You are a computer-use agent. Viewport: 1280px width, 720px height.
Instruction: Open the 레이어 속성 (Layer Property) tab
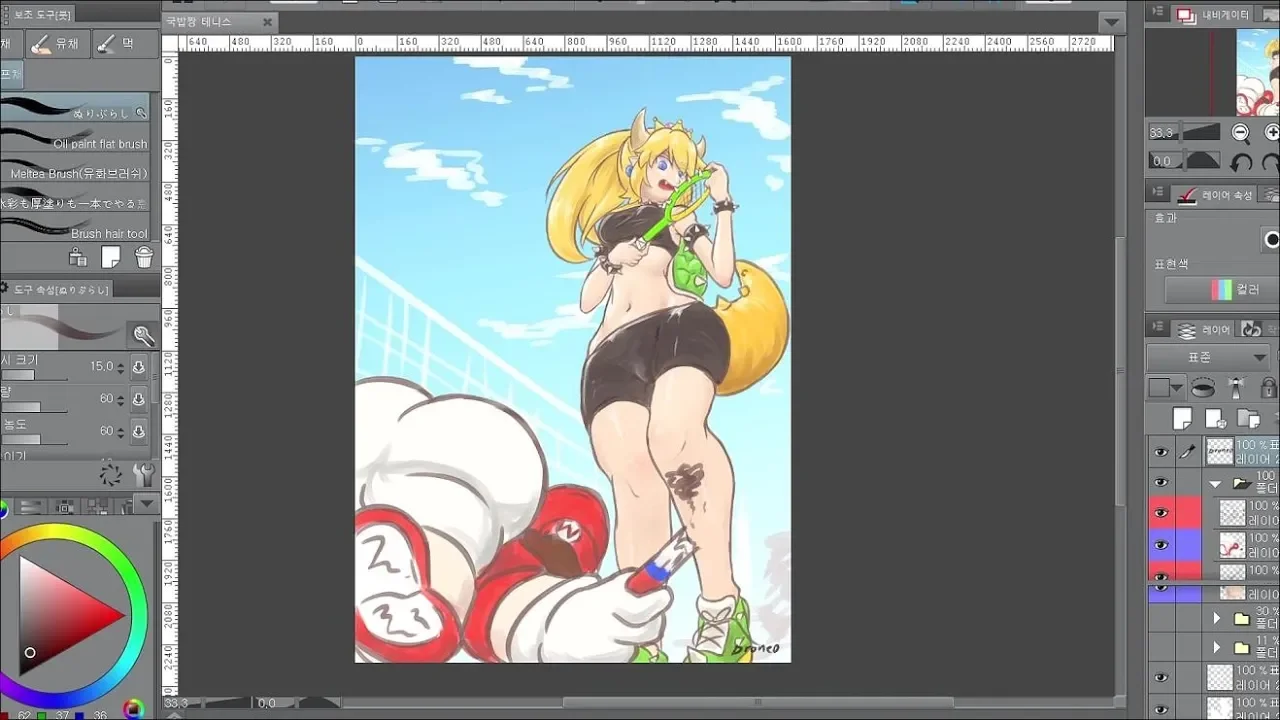(1213, 195)
